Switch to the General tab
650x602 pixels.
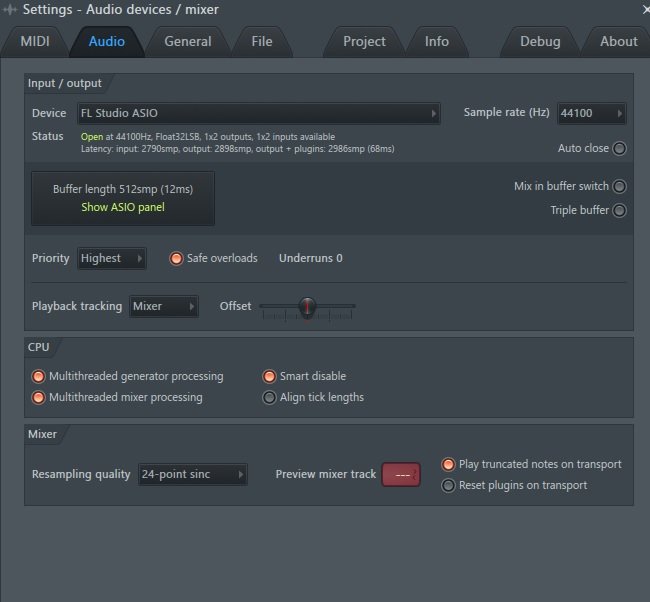[x=188, y=41]
